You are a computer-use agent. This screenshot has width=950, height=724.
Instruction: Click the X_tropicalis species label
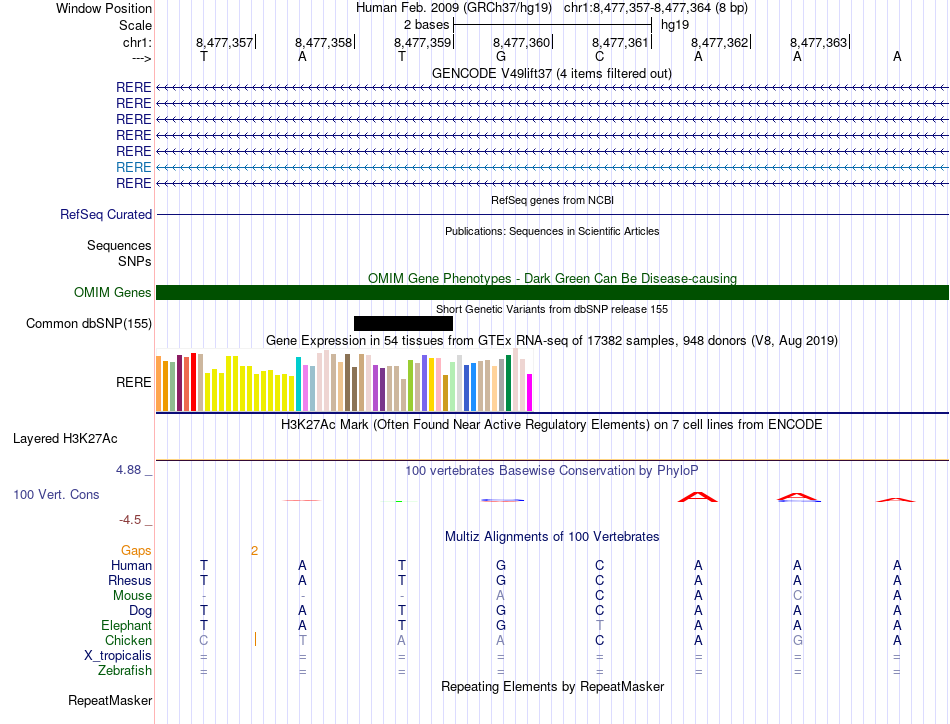118,656
